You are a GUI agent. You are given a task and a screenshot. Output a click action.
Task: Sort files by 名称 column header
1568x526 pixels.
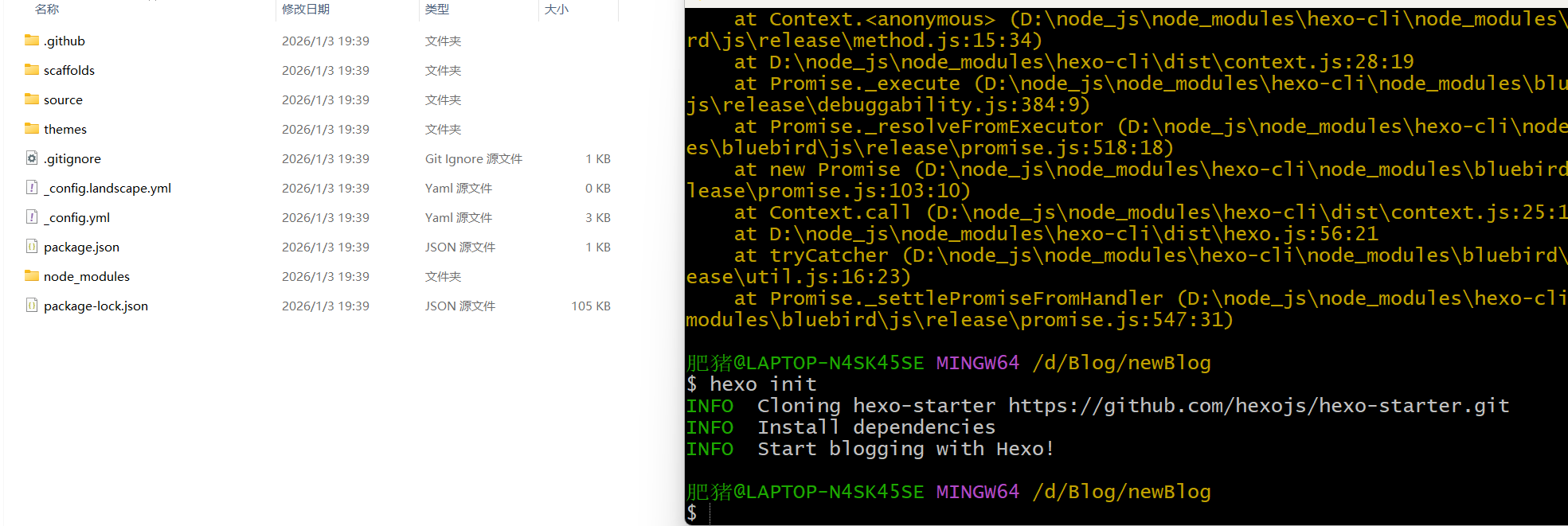(47, 9)
